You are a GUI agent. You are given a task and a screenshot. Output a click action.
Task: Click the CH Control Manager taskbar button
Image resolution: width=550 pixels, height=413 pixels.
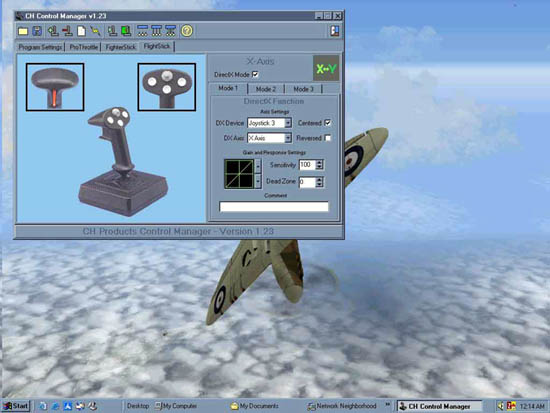pyautogui.click(x=439, y=406)
